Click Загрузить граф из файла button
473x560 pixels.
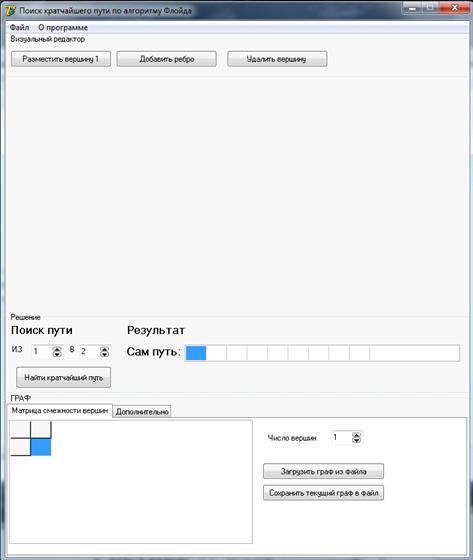coord(323,471)
